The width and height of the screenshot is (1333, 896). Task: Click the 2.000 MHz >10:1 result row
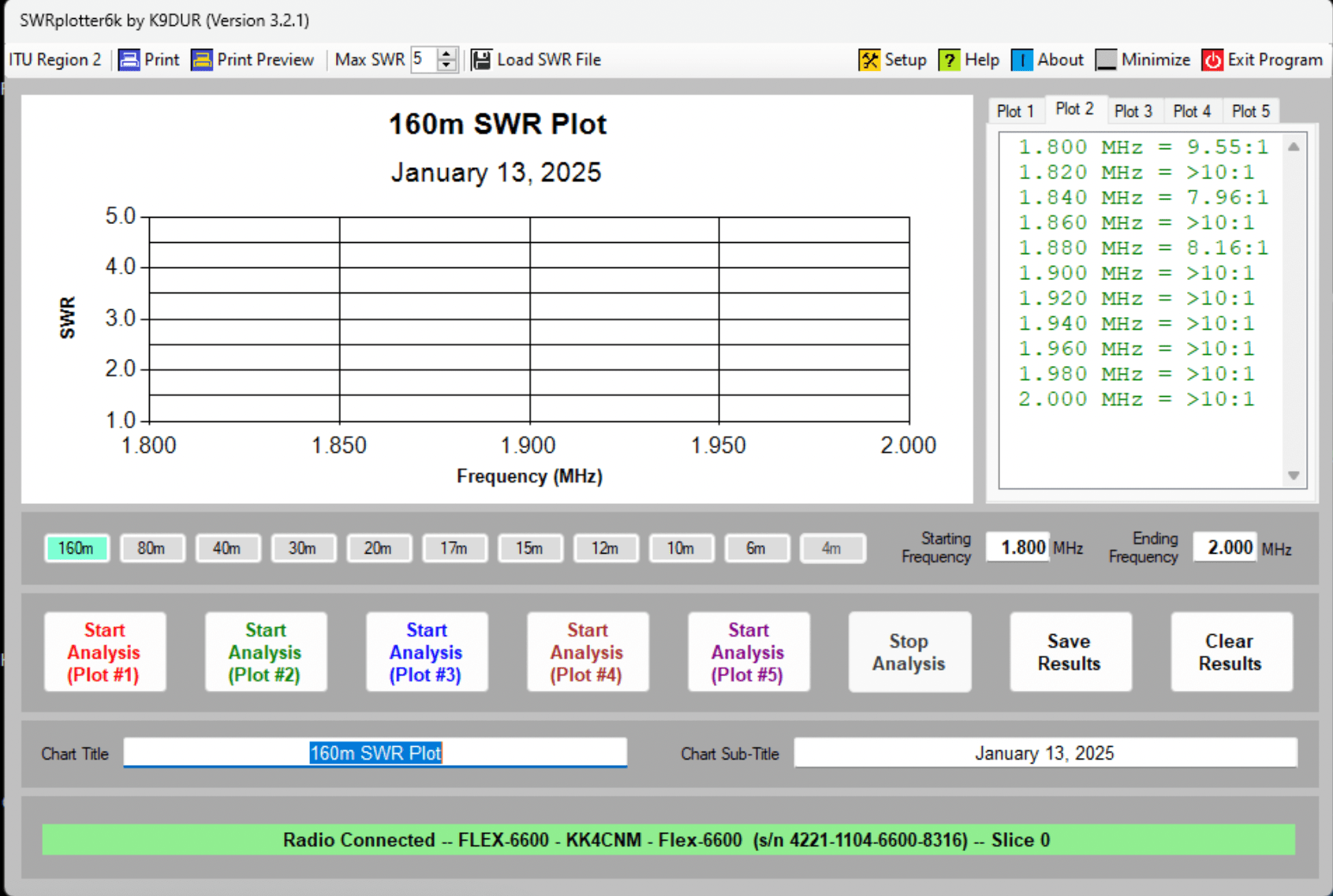[x=1136, y=400]
